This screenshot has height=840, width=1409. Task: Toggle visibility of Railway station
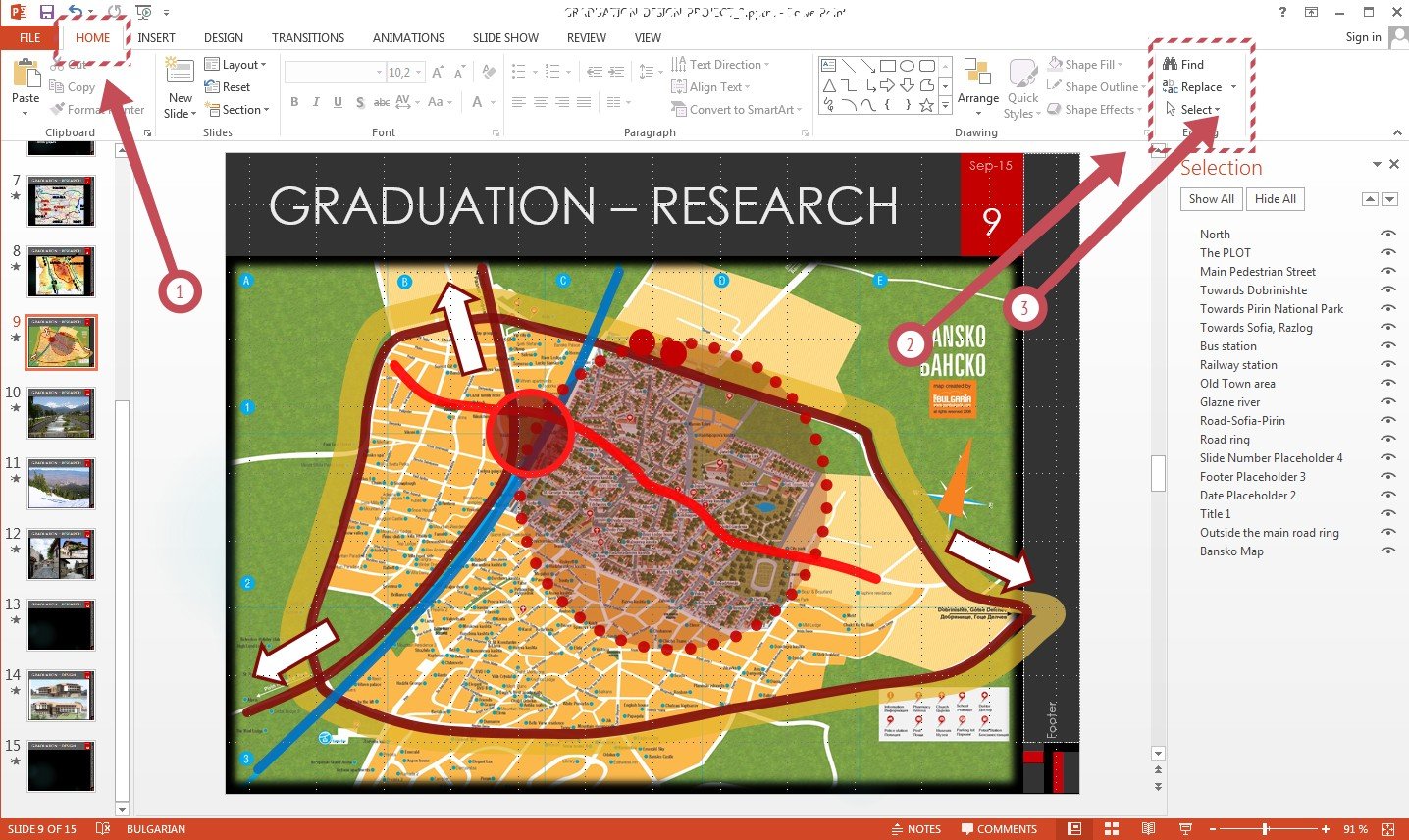click(x=1387, y=365)
